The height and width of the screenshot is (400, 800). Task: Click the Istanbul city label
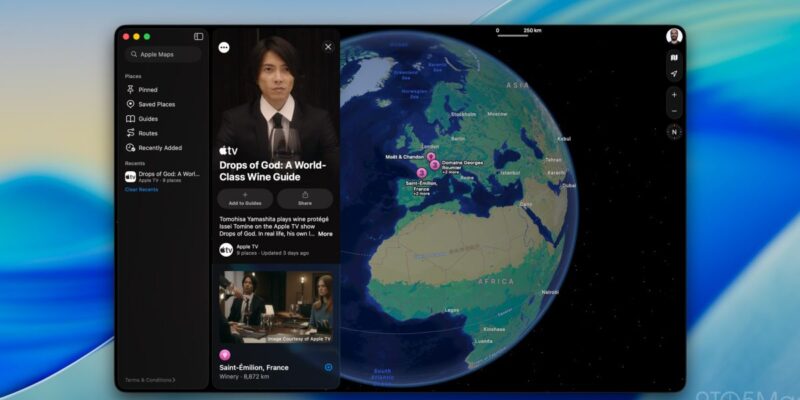(x=509, y=173)
